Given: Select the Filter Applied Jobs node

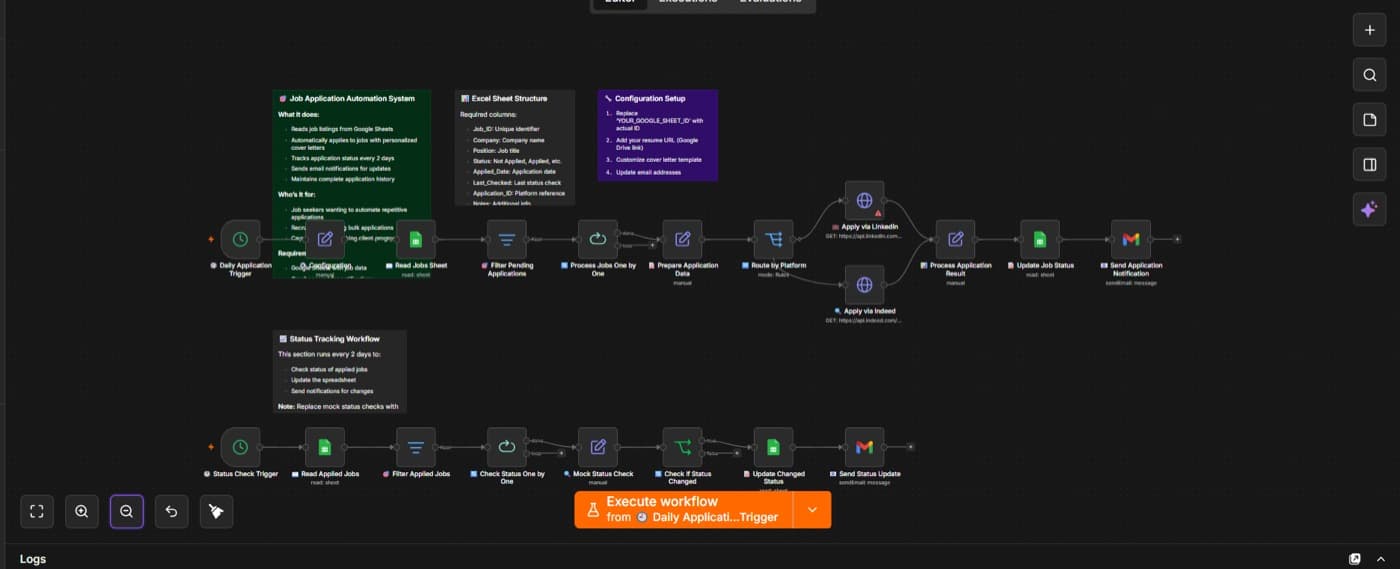Looking at the screenshot, I should [x=416, y=447].
